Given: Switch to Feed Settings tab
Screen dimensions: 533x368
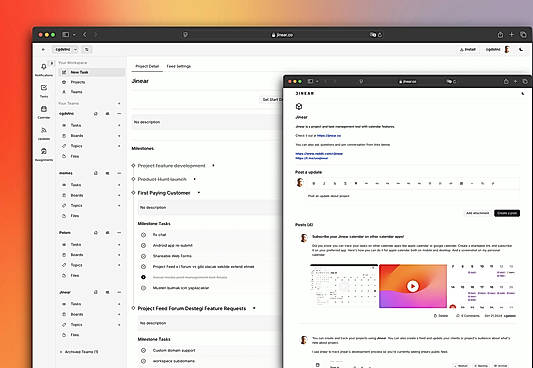Looking at the screenshot, I should [178, 66].
